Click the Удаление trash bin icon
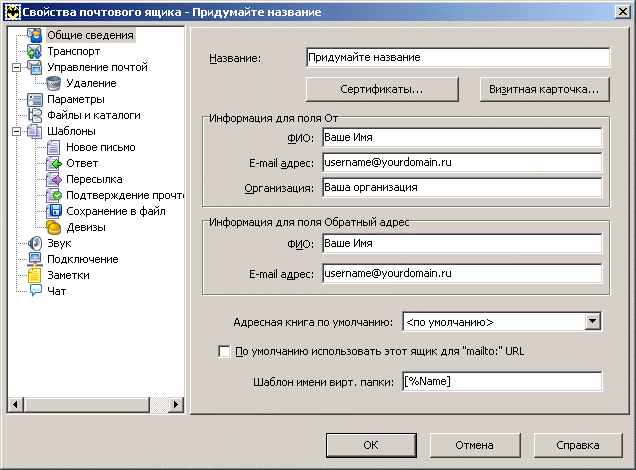 54,84
